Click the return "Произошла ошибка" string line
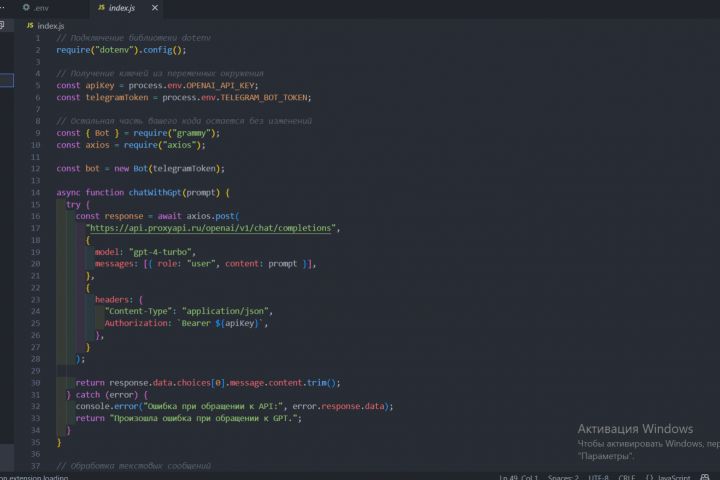Viewport: 720px width, 480px height. pos(188,418)
